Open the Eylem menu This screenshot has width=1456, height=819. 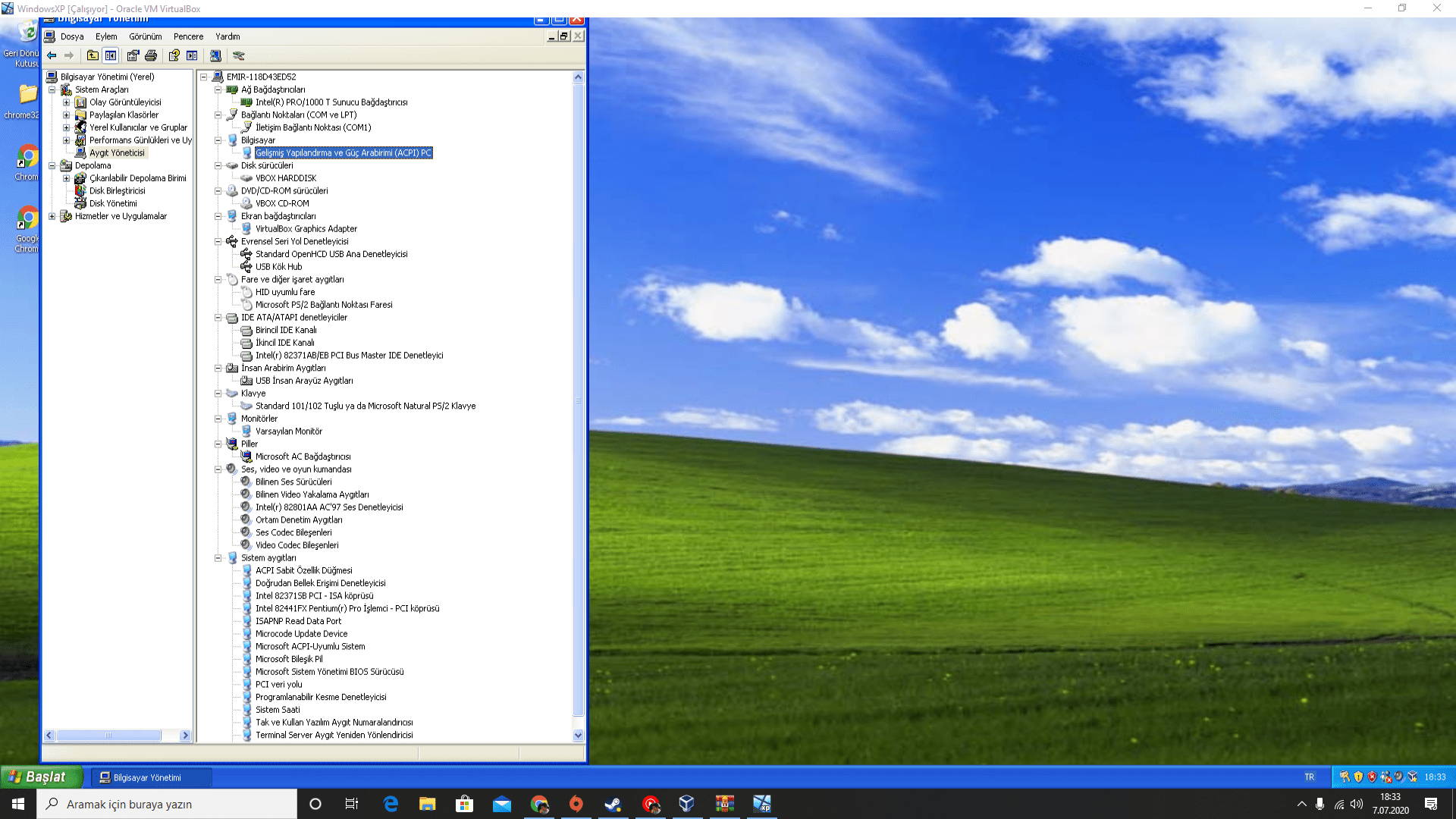coord(106,36)
